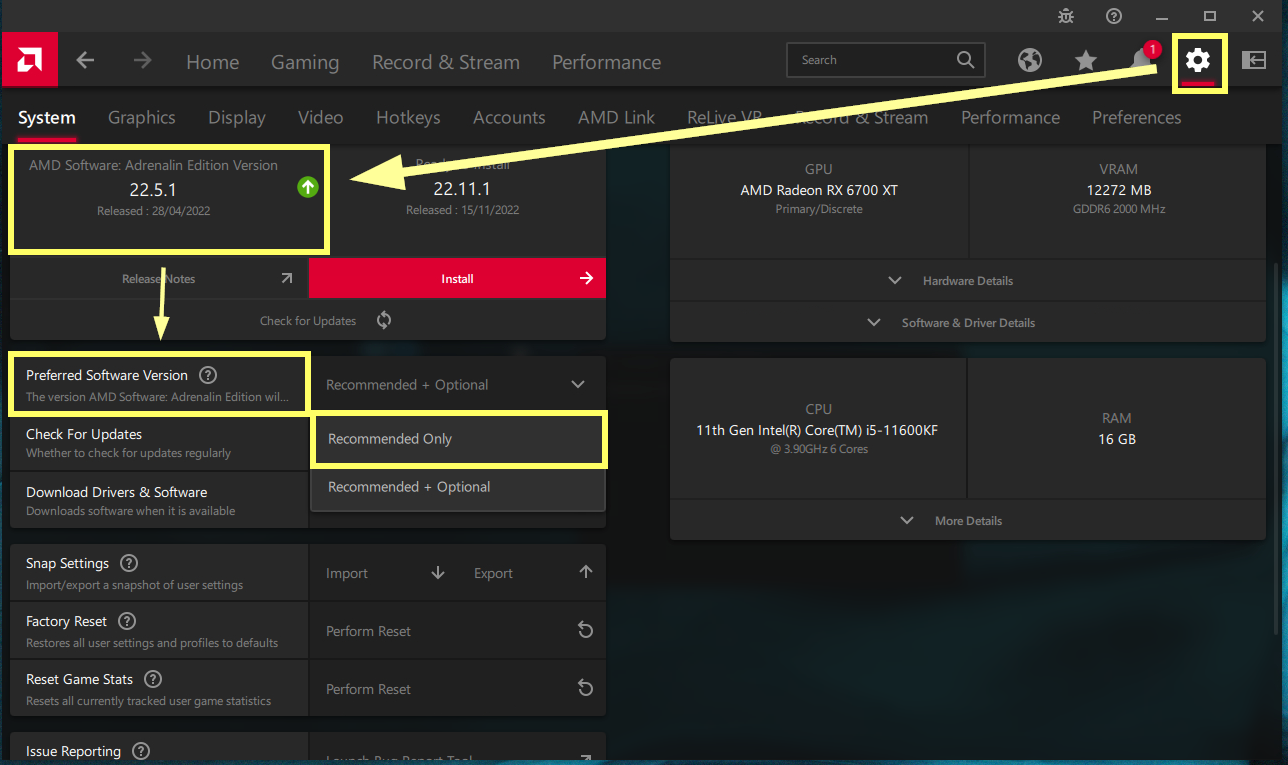Open favorites star icon
Screen dimensions: 1288x765
pos(1086,60)
